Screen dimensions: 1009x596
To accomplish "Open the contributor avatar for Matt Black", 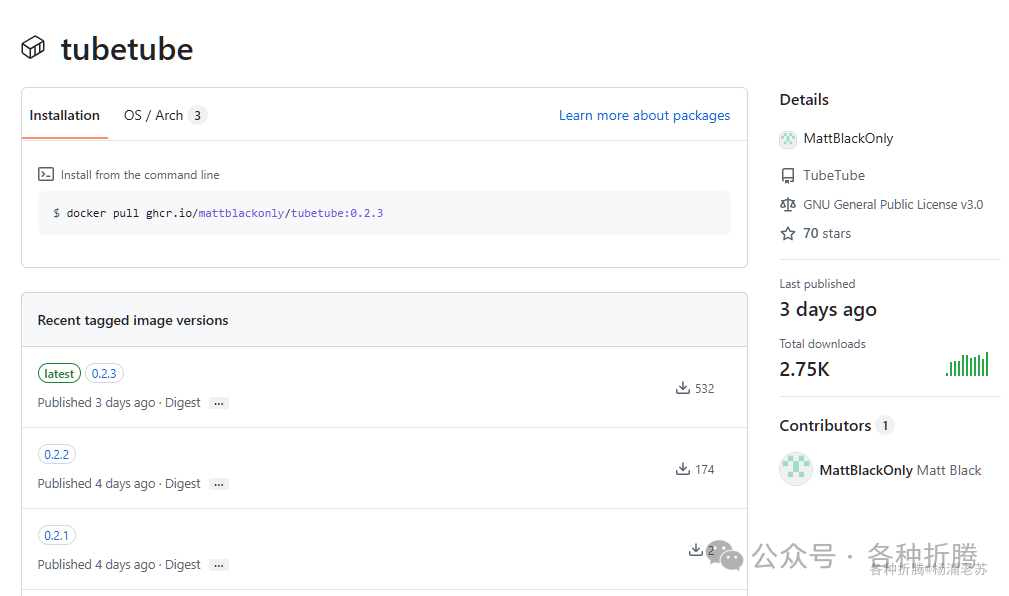I will pos(796,469).
